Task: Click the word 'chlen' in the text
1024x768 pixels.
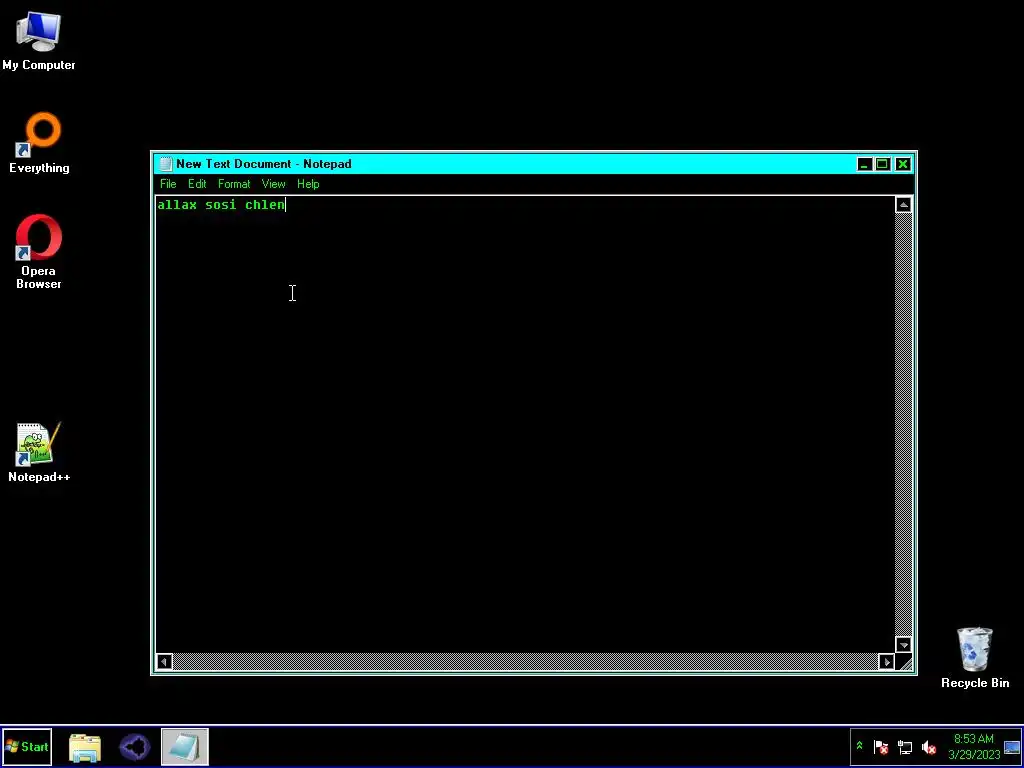Action: [x=264, y=205]
